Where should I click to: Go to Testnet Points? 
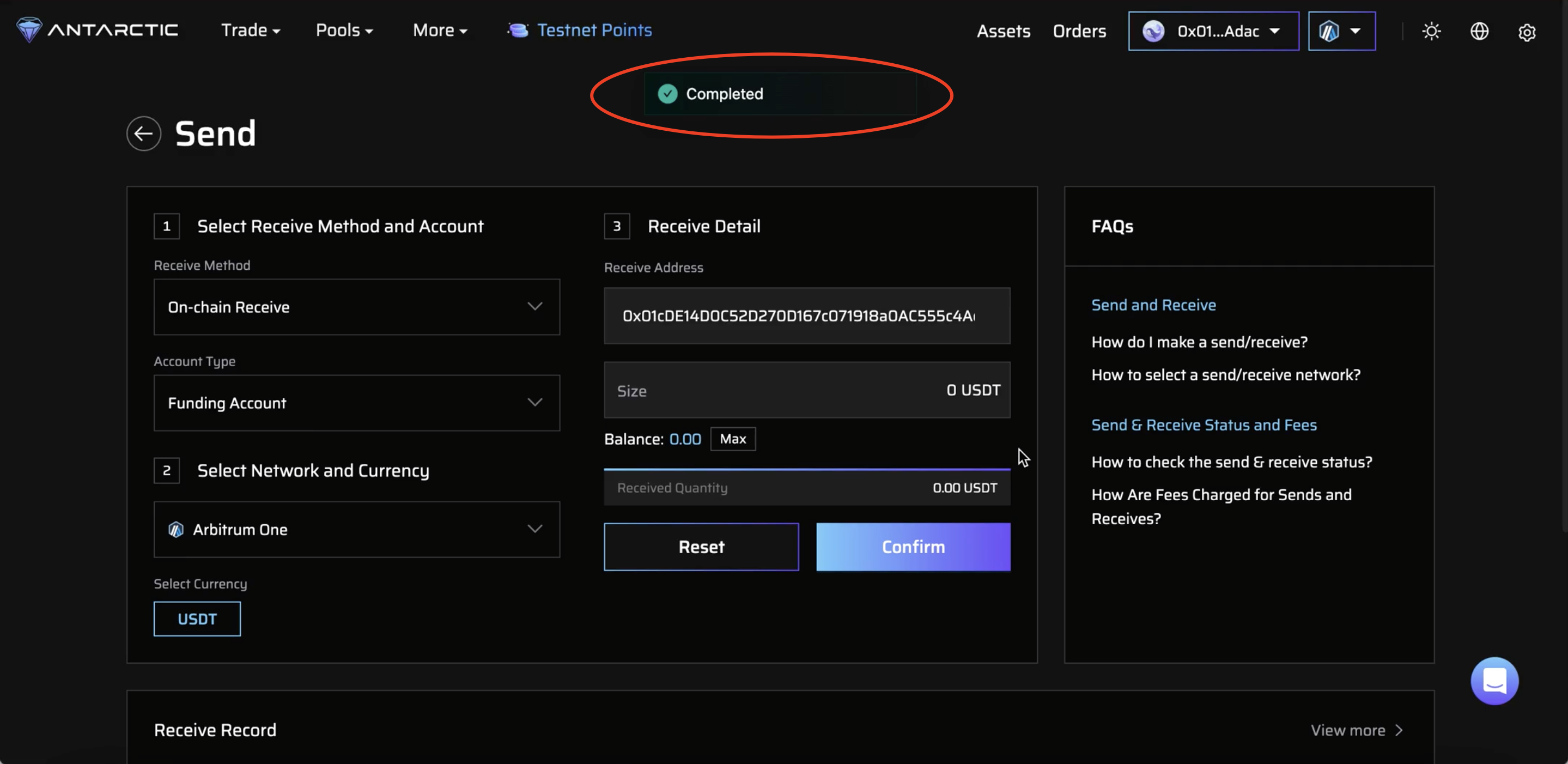(x=594, y=31)
